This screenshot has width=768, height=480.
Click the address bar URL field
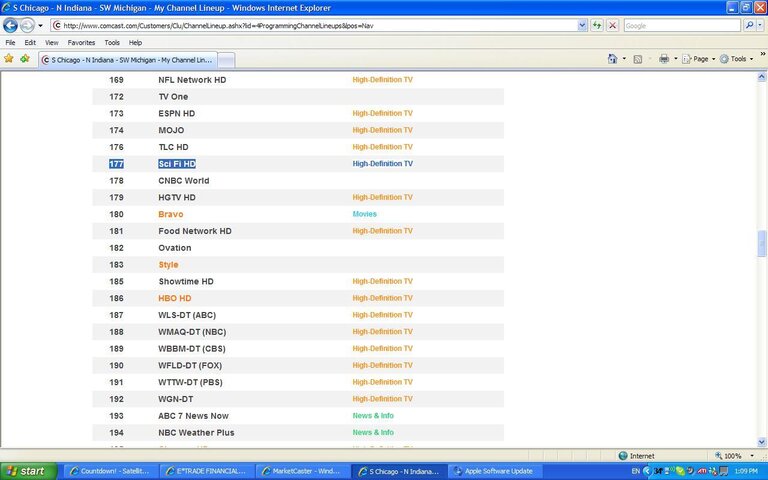click(313, 25)
